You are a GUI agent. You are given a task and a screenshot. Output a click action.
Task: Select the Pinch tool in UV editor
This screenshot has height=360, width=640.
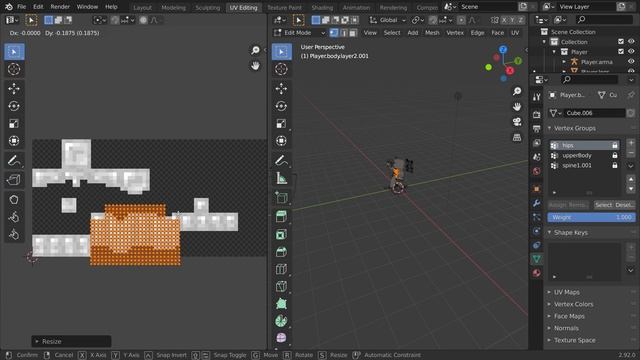point(14,235)
